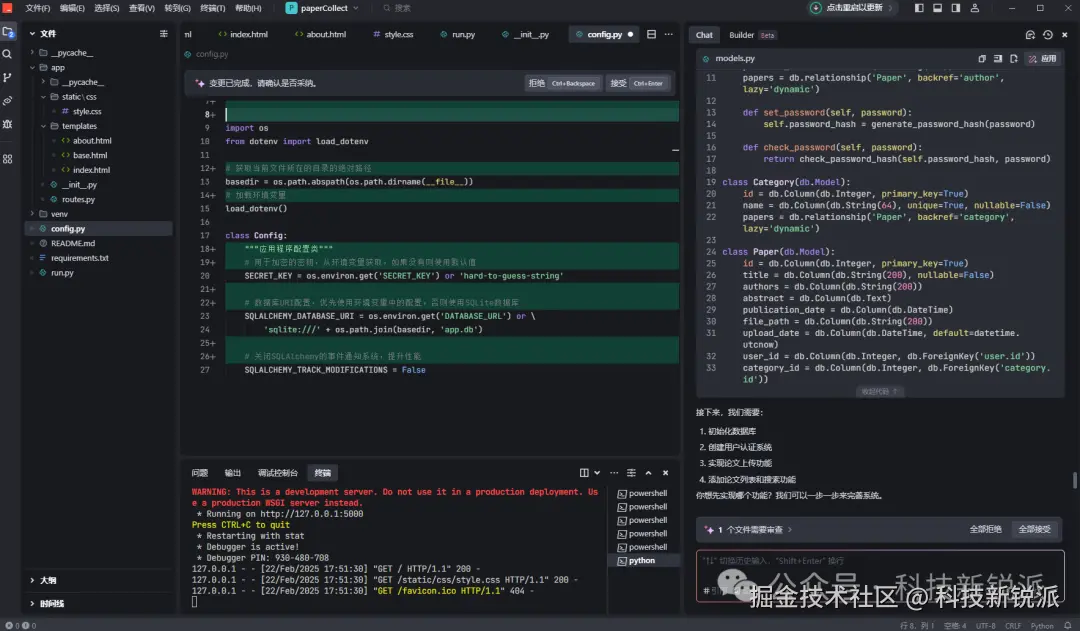Toggle the right sidebar layout
Screen dimensions: 1080x631
pyautogui.click(x=956, y=8)
